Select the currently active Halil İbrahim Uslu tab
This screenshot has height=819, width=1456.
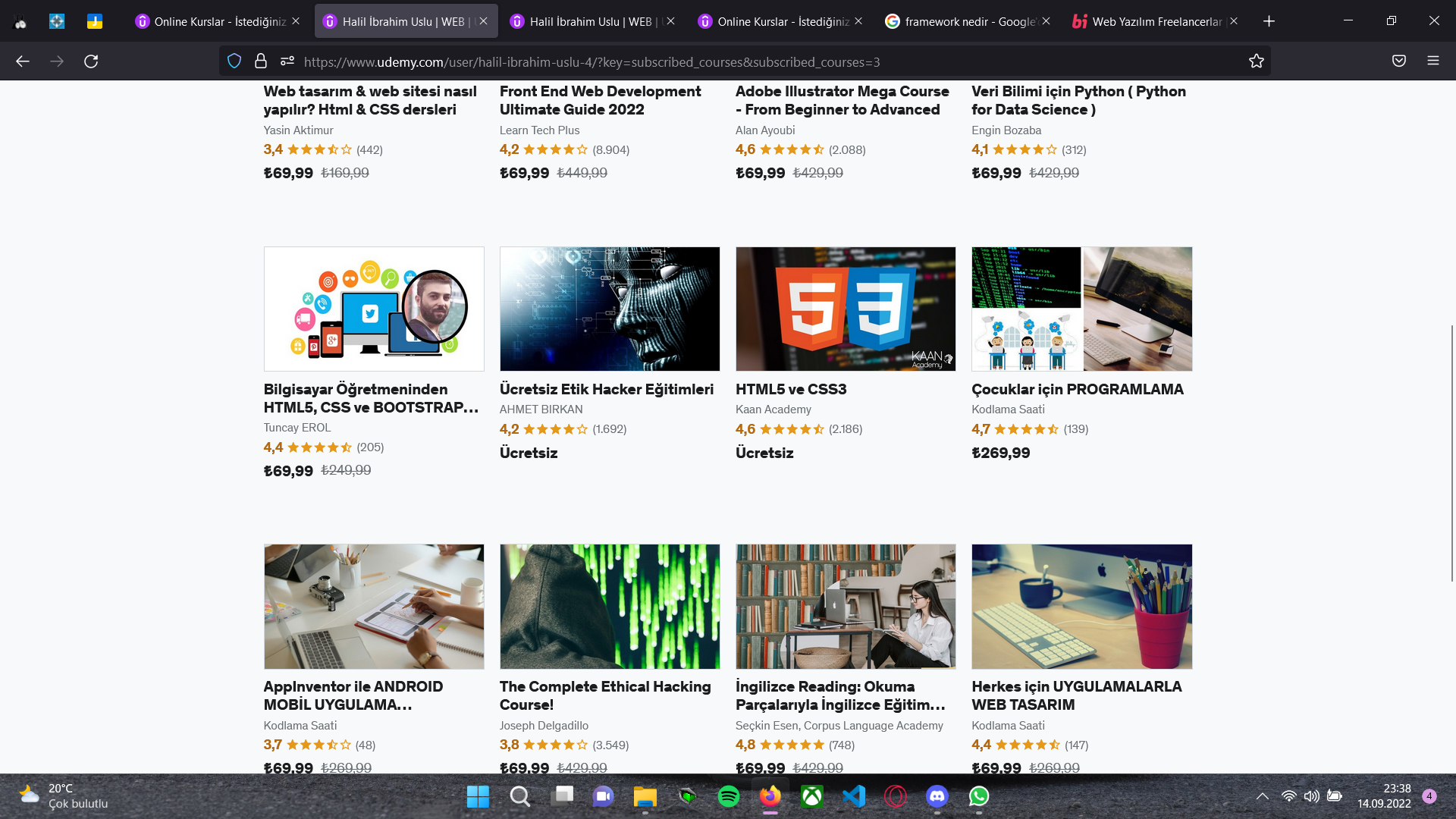pos(406,21)
